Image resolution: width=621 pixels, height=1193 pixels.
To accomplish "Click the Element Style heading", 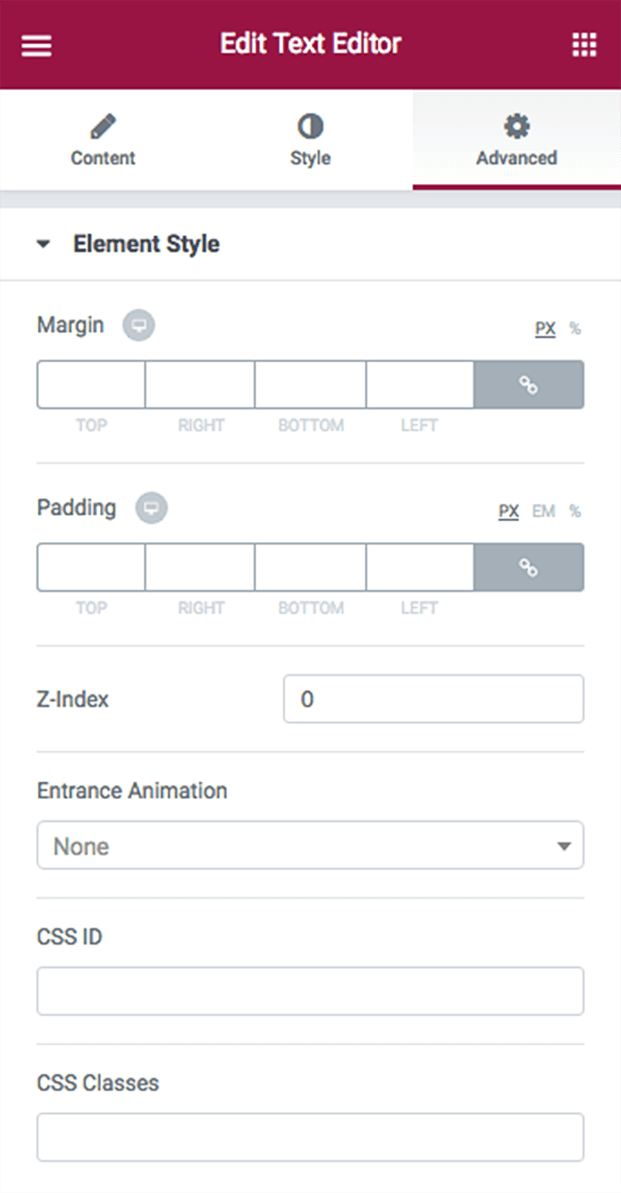I will [x=146, y=243].
